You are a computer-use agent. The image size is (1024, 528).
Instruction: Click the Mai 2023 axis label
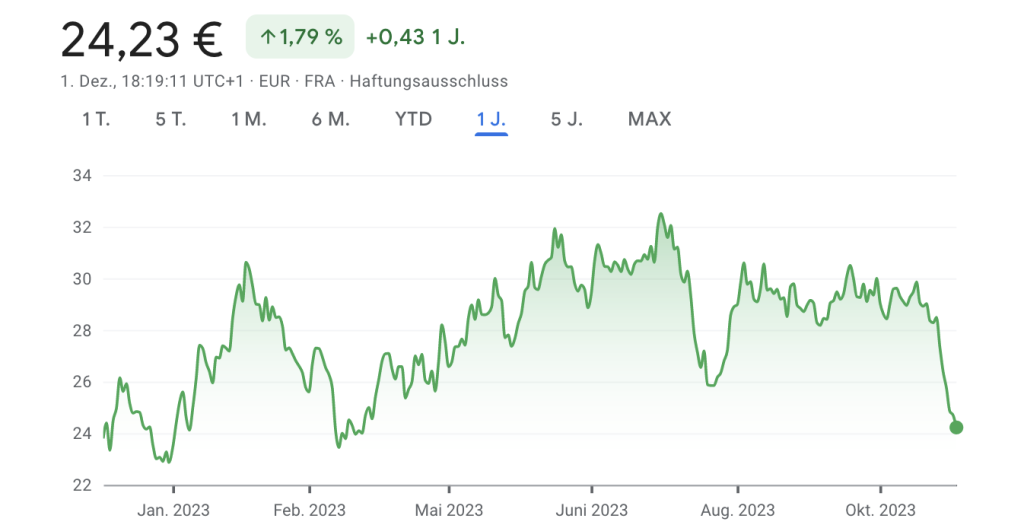pyautogui.click(x=449, y=510)
